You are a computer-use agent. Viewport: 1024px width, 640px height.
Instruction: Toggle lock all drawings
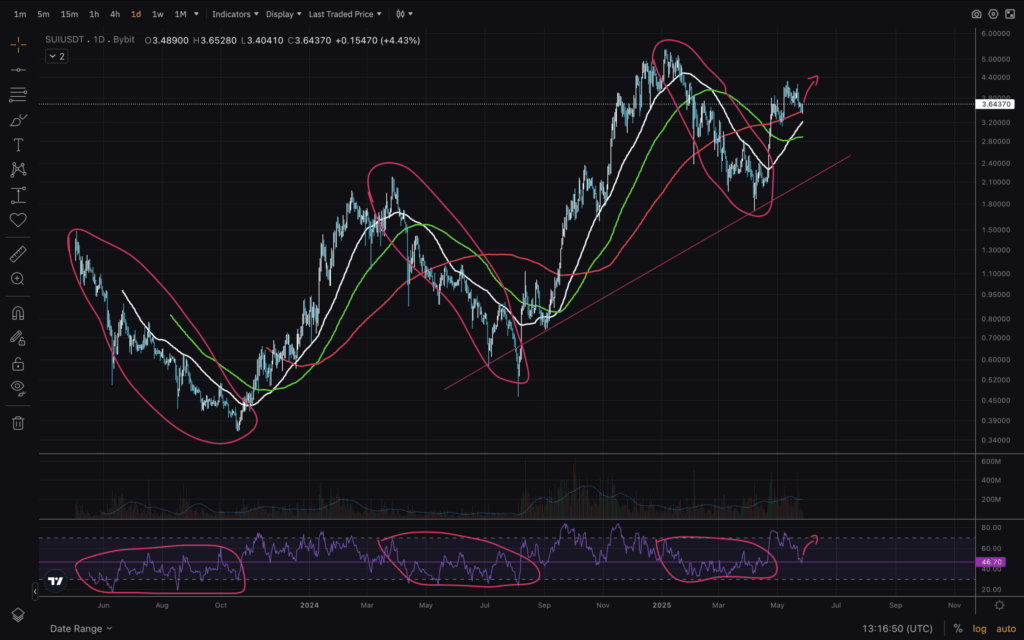pyautogui.click(x=18, y=363)
